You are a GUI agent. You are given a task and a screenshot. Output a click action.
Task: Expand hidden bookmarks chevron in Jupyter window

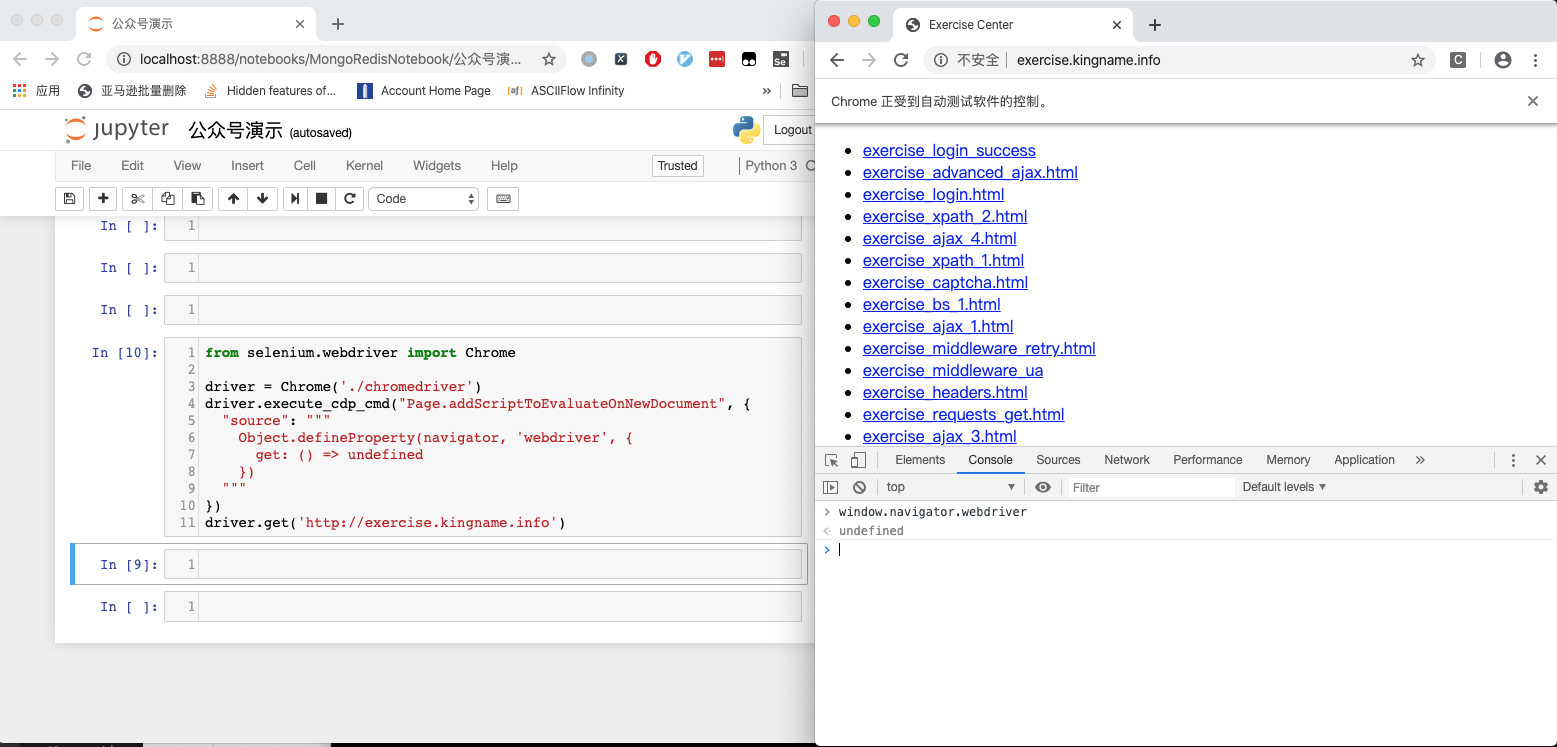click(x=767, y=90)
